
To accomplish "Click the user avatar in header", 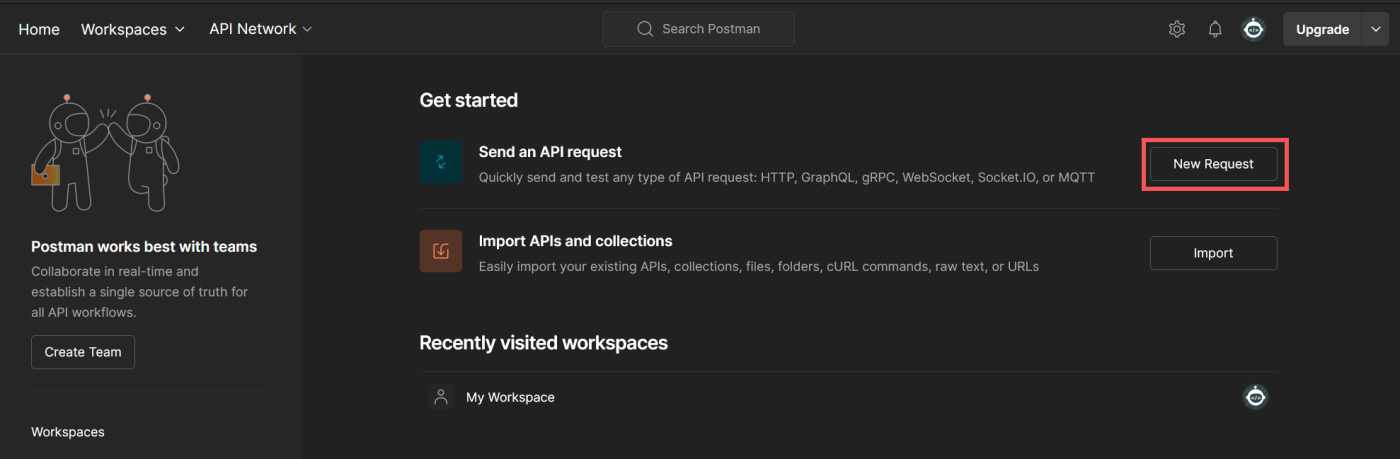I will (x=1254, y=29).
